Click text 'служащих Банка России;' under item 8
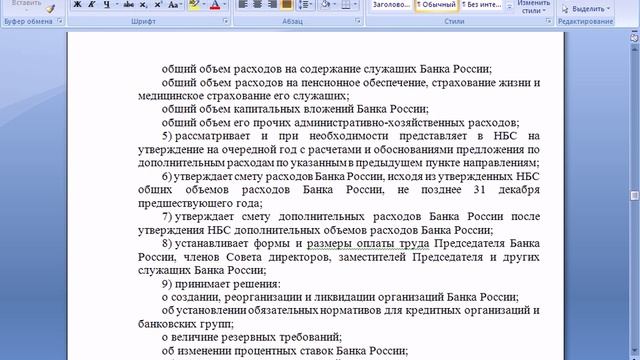The width and height of the screenshot is (640, 360). click(x=202, y=270)
